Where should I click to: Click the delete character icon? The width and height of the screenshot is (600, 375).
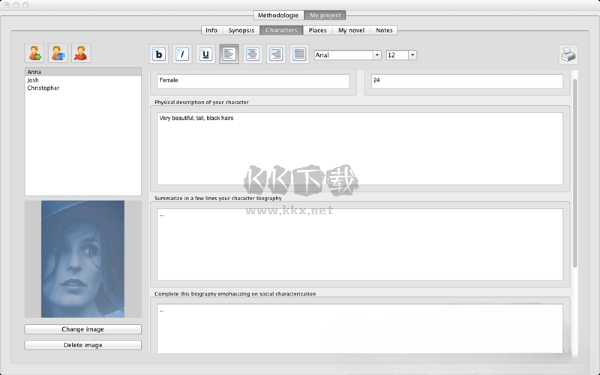(x=81, y=53)
